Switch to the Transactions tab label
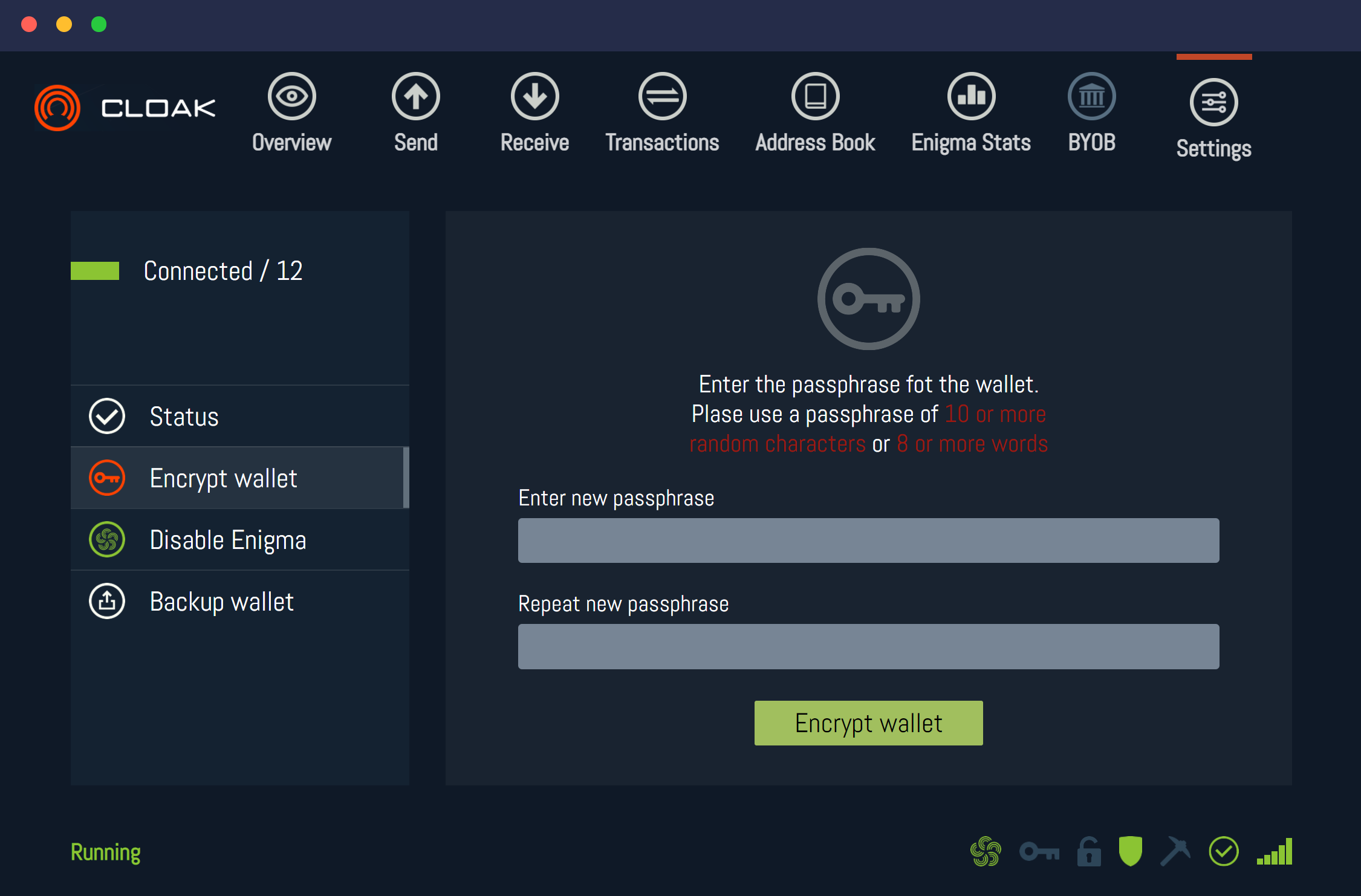This screenshot has width=1361, height=896. (x=663, y=143)
